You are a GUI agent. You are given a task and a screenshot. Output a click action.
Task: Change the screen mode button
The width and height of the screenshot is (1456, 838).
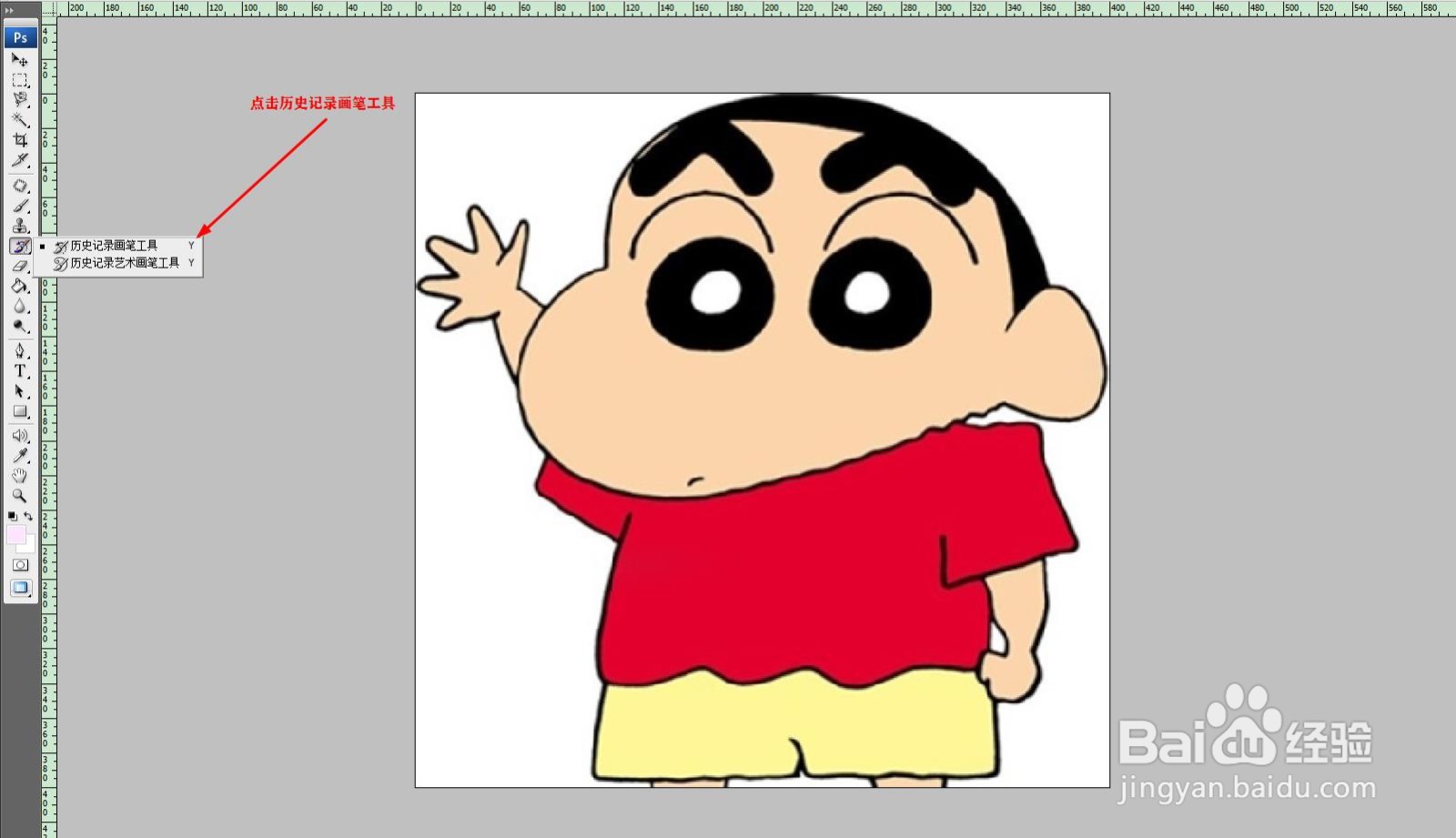(x=20, y=588)
